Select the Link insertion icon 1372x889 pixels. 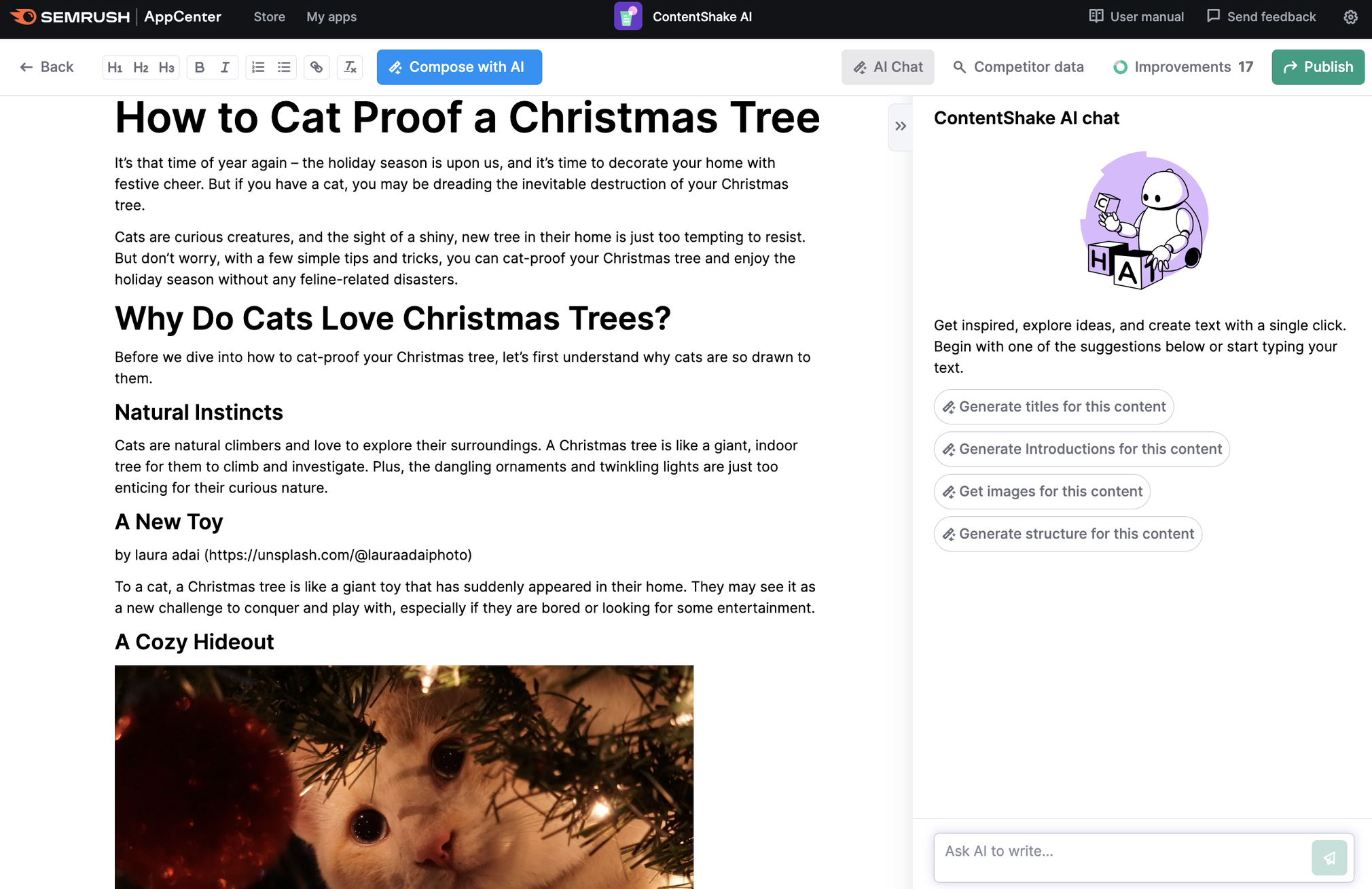tap(316, 66)
